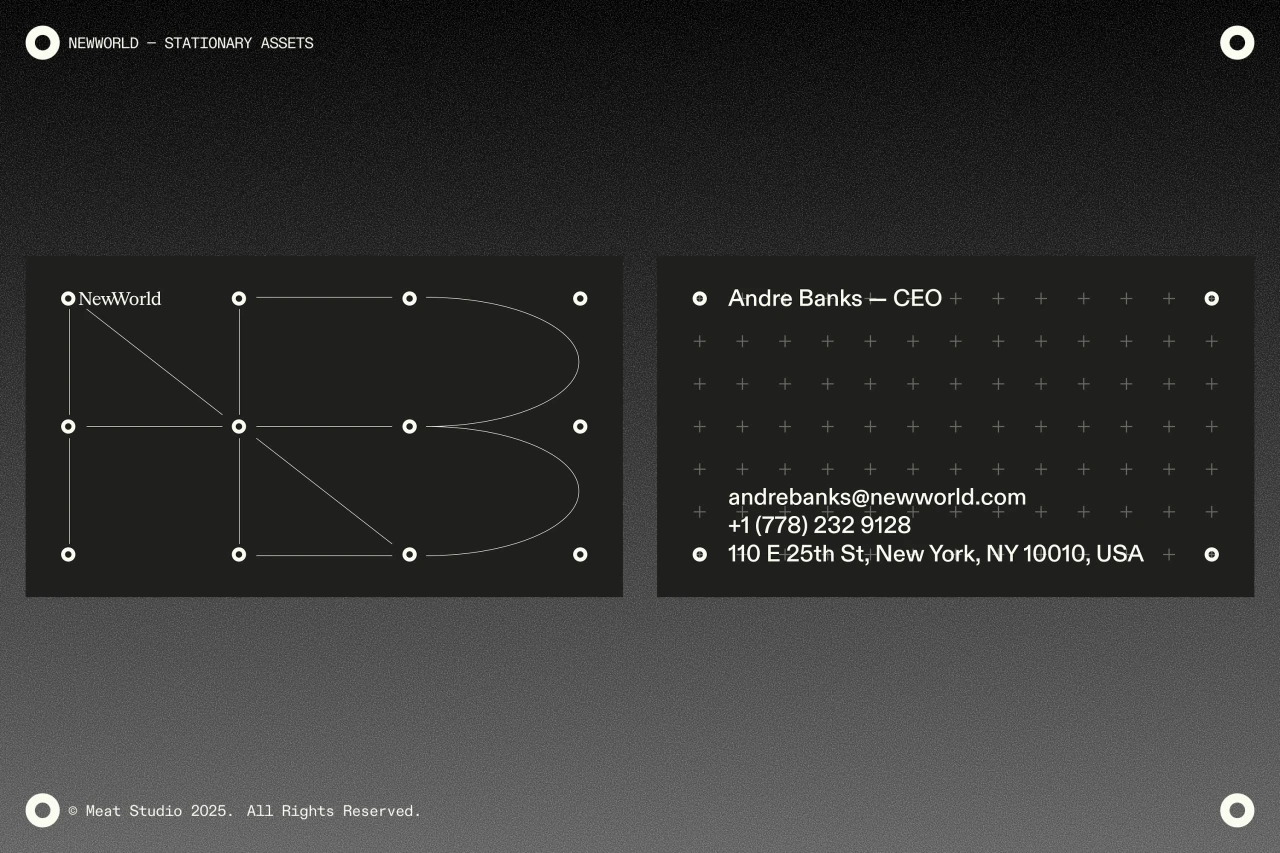The image size is (1280, 853).
Task: Click the bottom-right corner circle icon of the page
Action: click(x=1237, y=810)
